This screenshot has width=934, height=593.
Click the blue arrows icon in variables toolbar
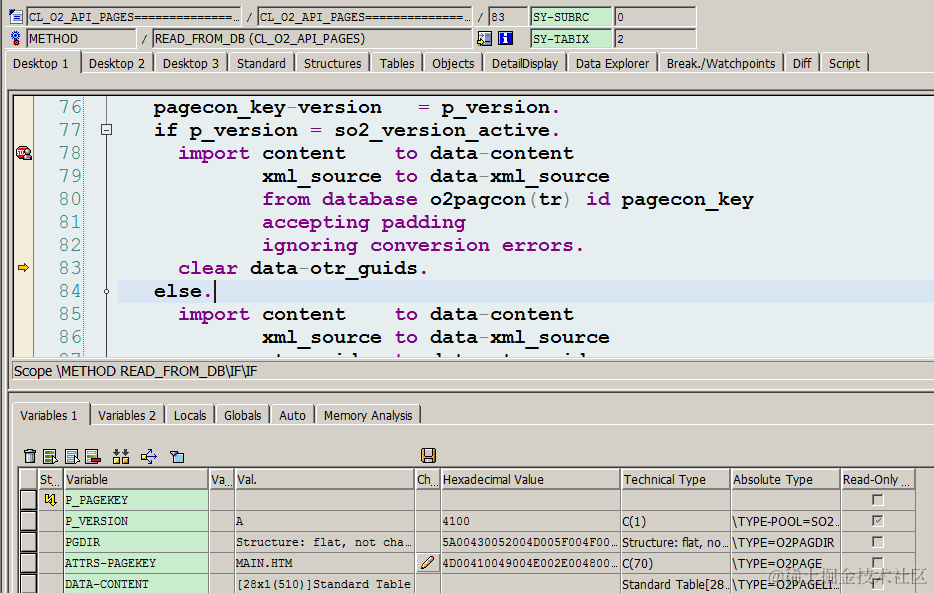(x=149, y=457)
